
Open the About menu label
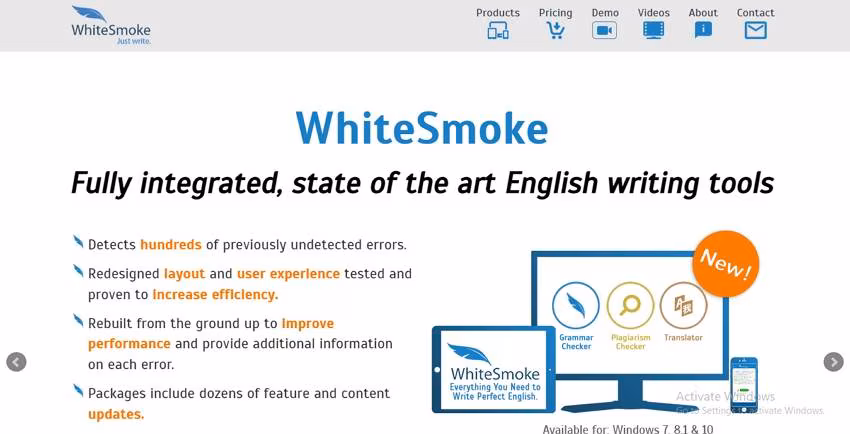(x=703, y=12)
